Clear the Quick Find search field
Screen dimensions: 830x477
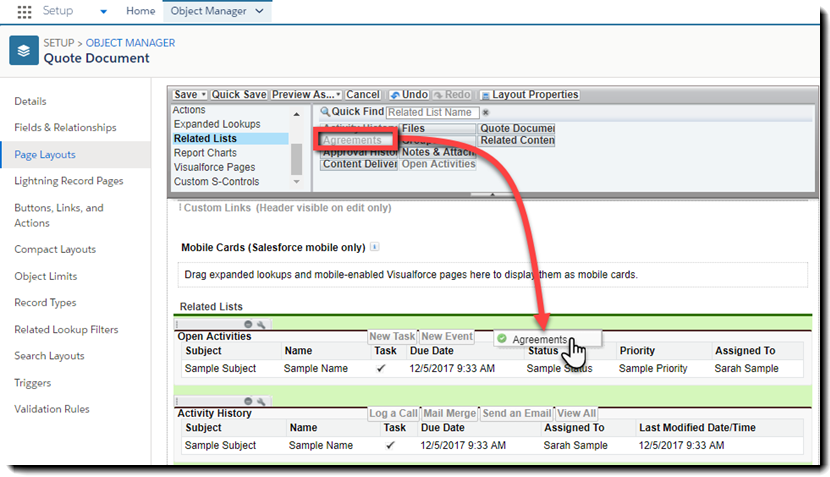pos(485,112)
